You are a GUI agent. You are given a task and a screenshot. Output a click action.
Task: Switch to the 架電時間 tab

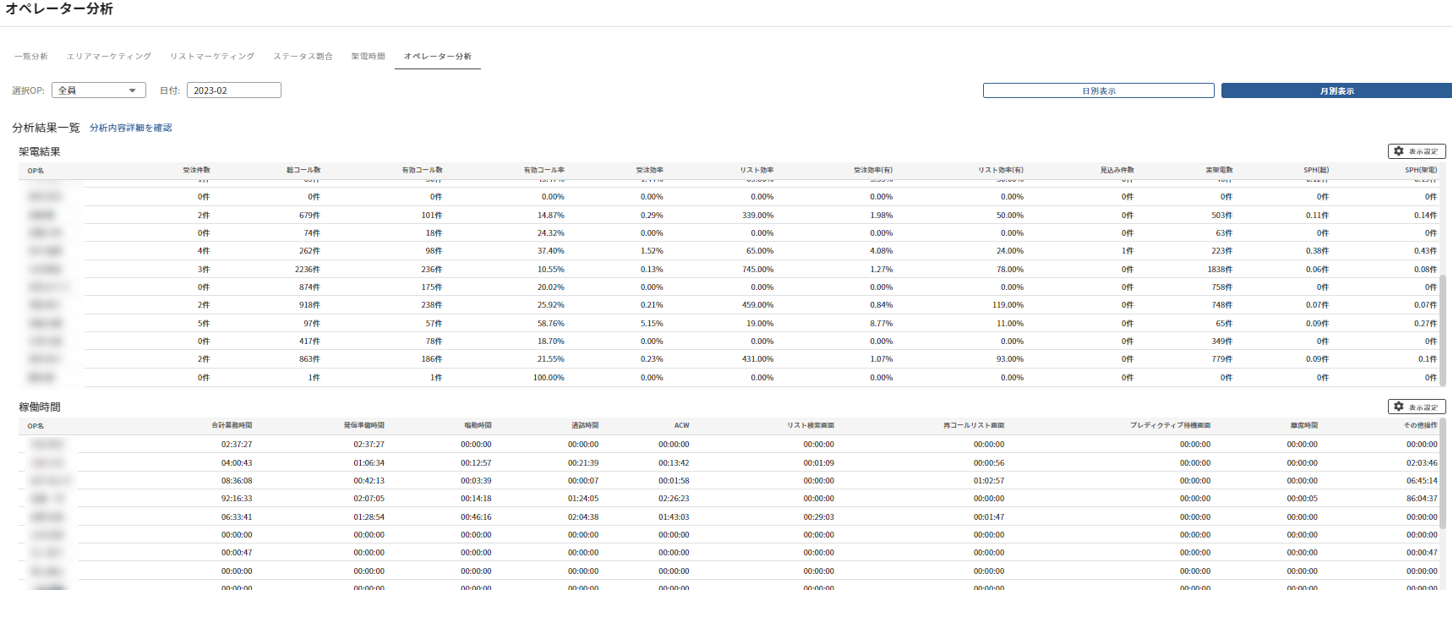(x=368, y=57)
